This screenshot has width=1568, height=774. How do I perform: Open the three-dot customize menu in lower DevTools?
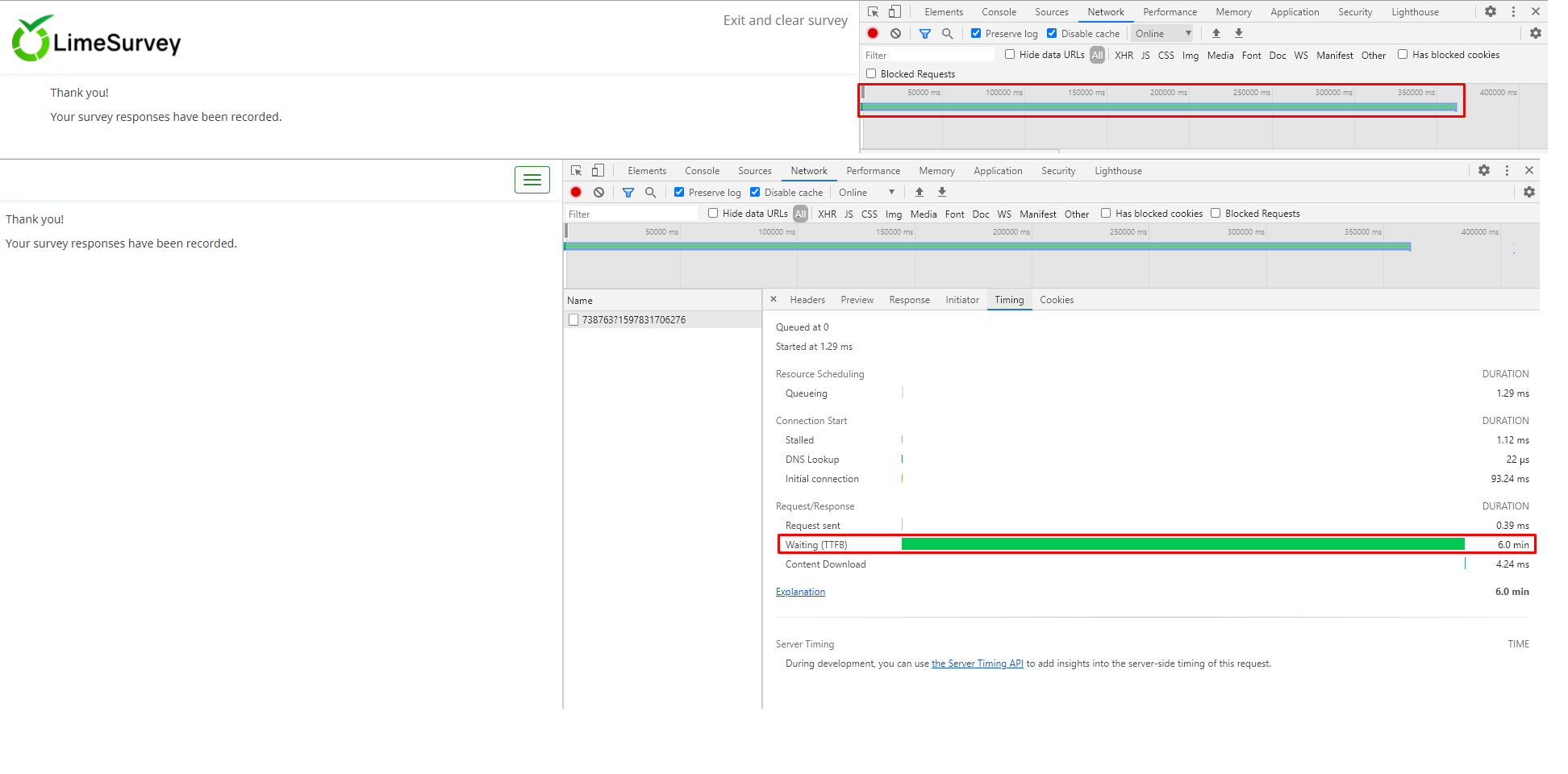point(1507,170)
